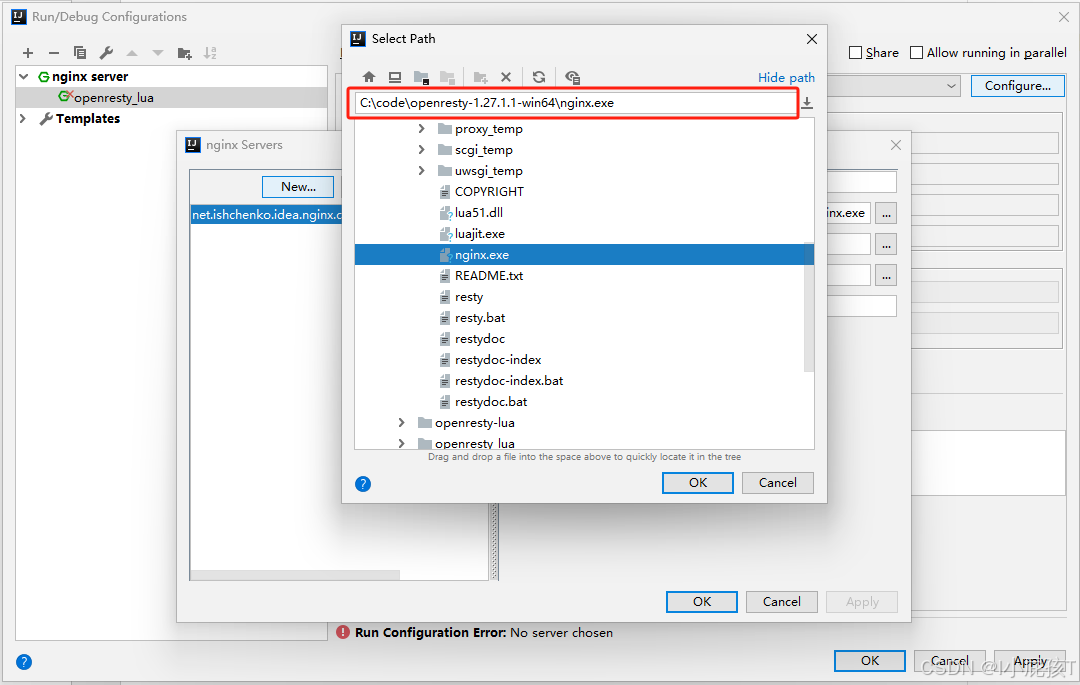Expand the scgi_temp folder

[422, 149]
